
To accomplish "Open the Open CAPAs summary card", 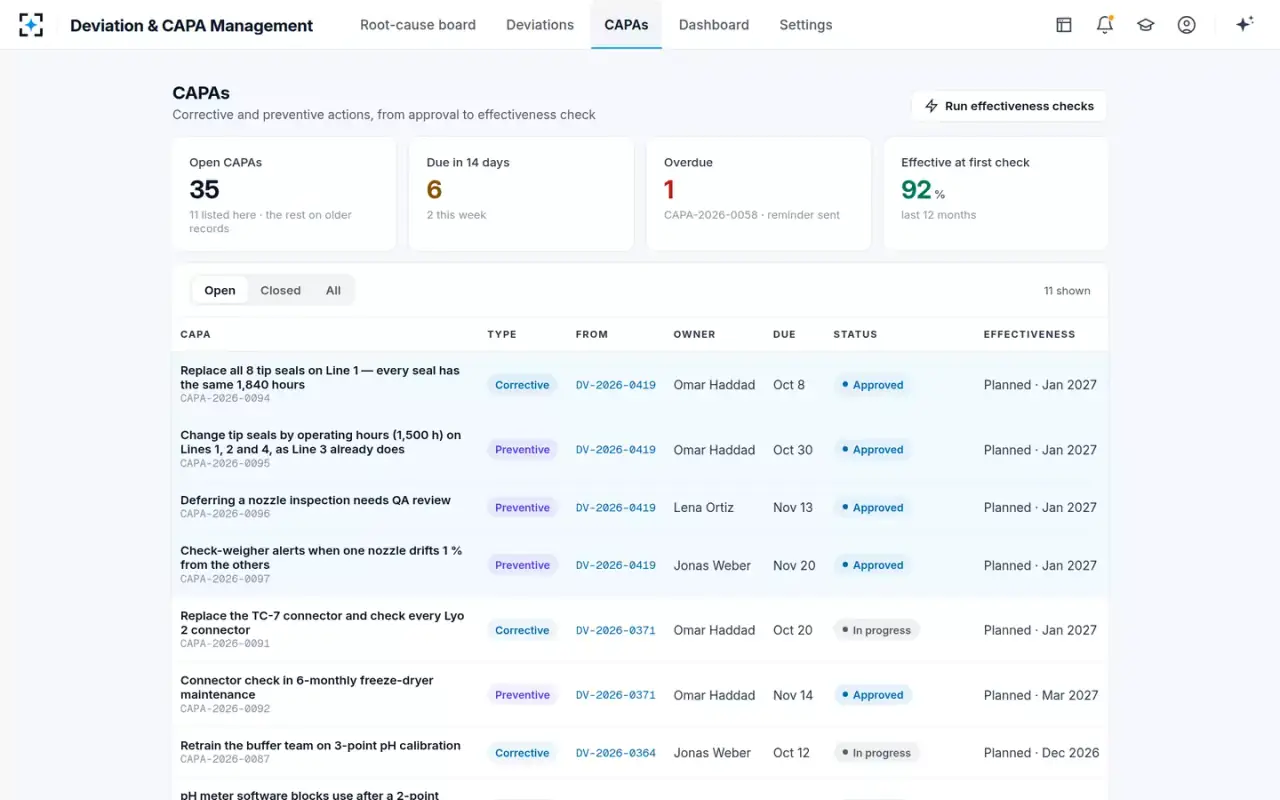I will (x=284, y=194).
